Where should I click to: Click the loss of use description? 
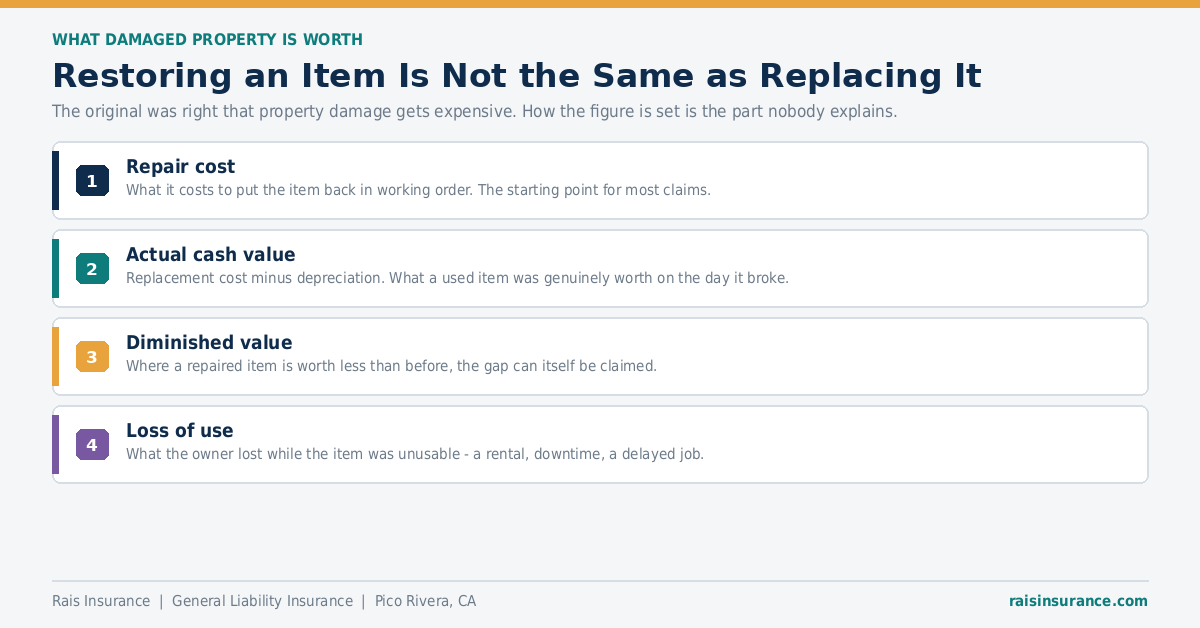(x=415, y=454)
